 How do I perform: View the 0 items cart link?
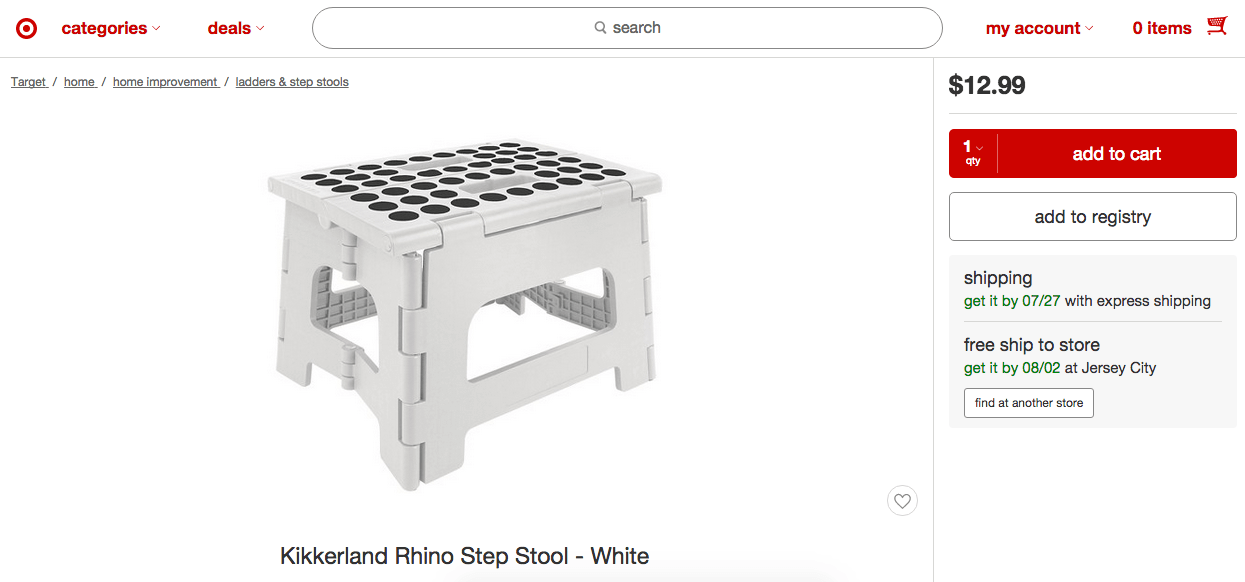1161,28
